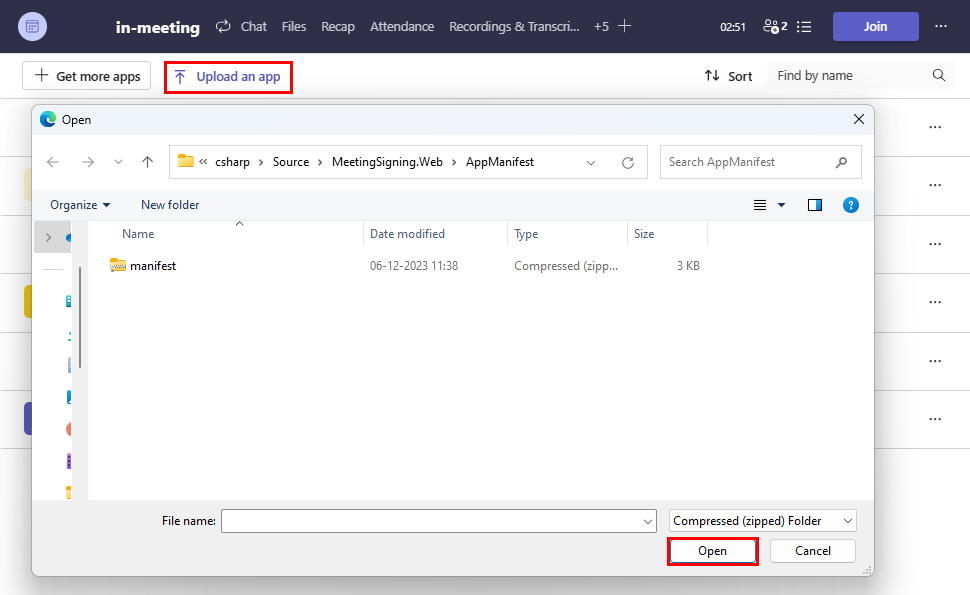Open more options ellipsis in Teams header

[941, 26]
